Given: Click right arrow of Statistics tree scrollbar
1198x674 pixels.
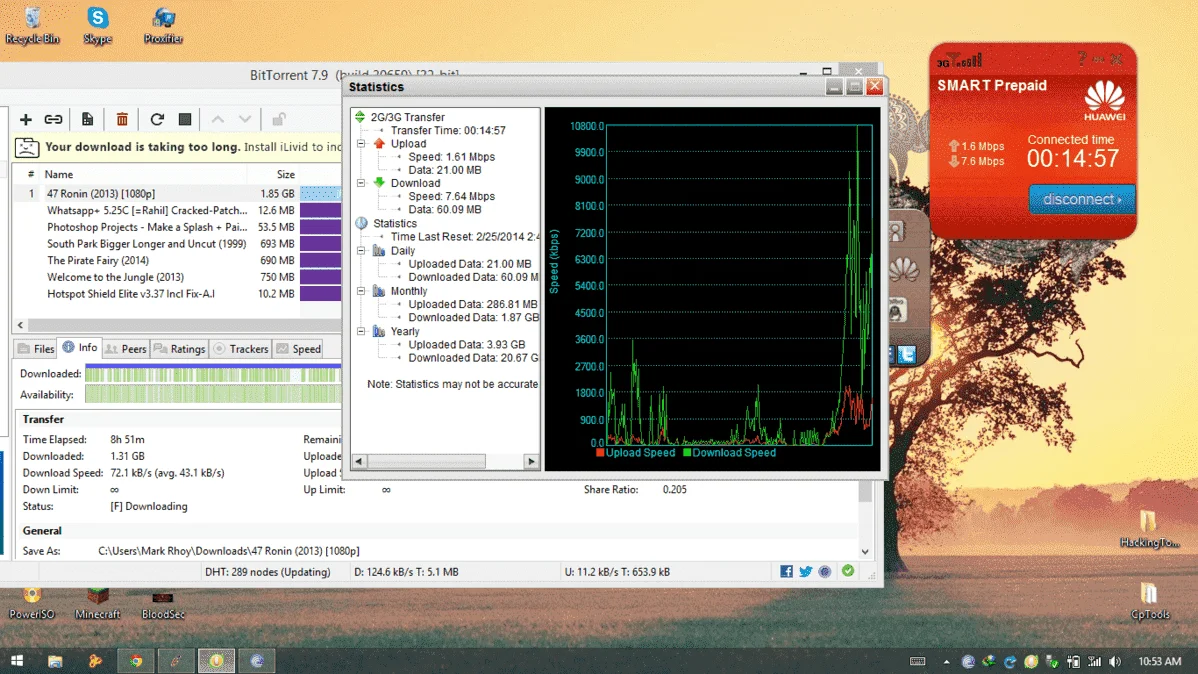Looking at the screenshot, I should [x=531, y=461].
